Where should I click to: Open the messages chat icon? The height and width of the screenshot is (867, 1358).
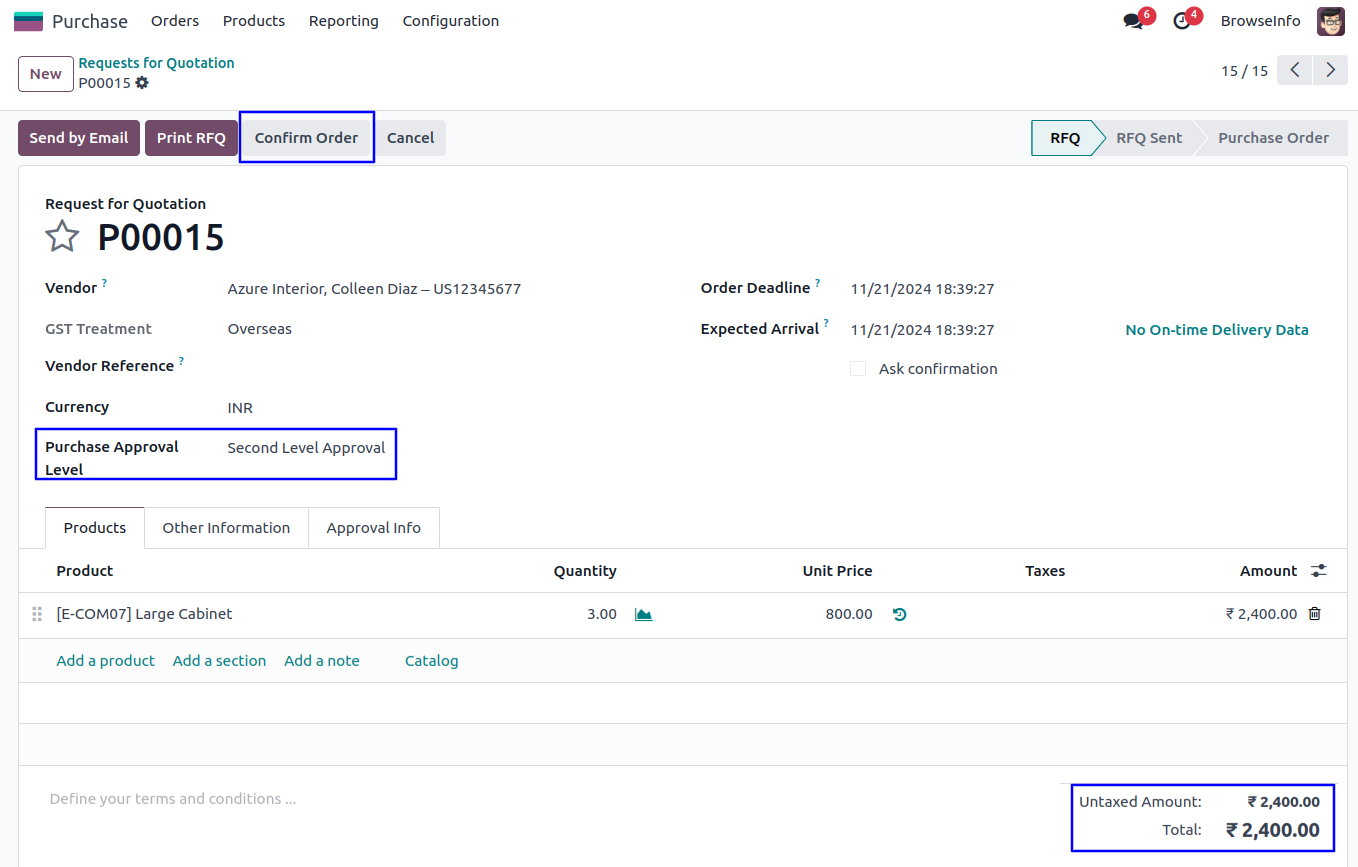click(1132, 21)
